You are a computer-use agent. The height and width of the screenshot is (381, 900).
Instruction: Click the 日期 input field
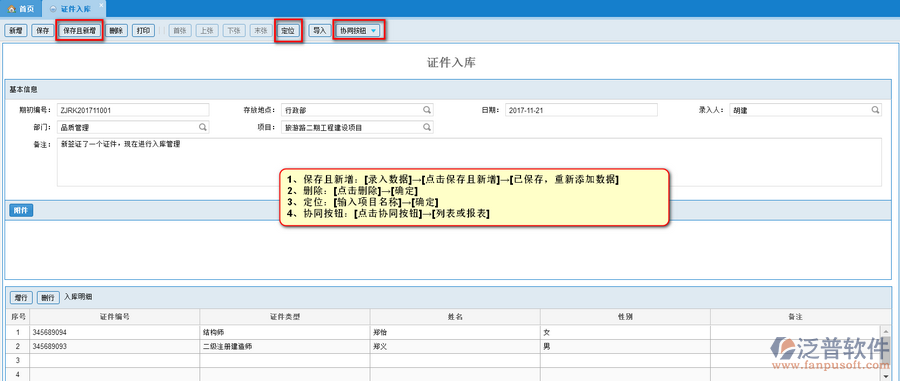click(x=581, y=110)
